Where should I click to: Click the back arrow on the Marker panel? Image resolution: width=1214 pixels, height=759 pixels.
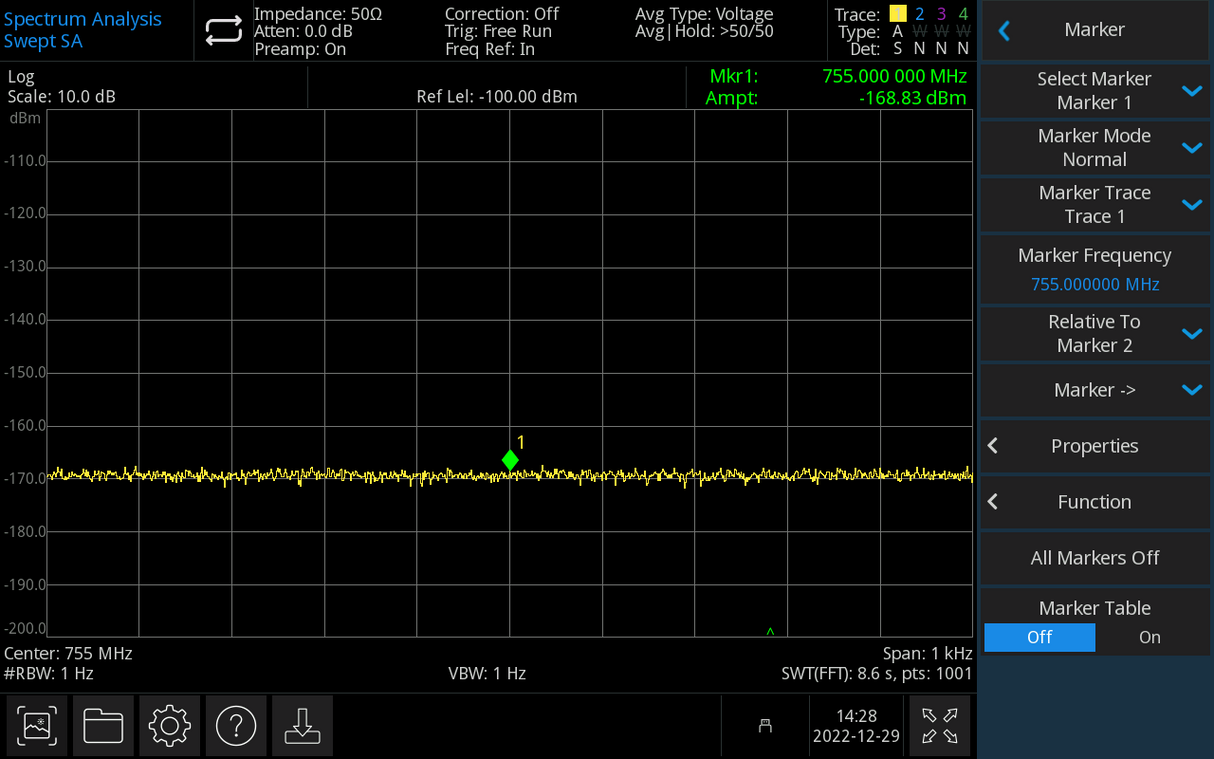point(1003,30)
